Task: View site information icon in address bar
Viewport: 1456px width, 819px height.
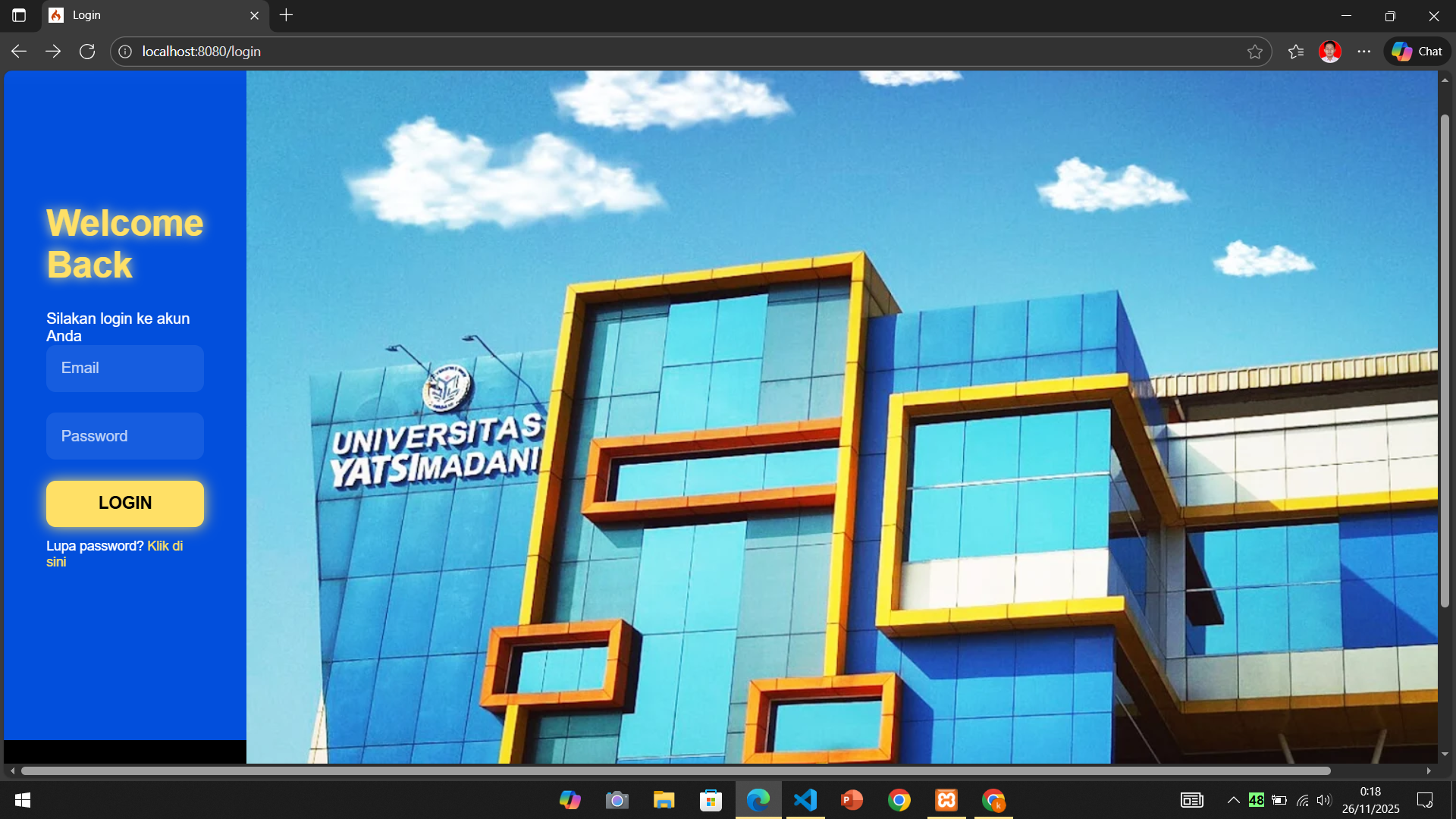Action: point(125,52)
